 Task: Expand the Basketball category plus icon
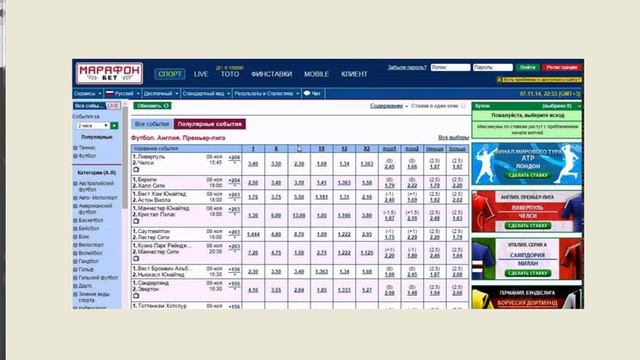[x=75, y=220]
